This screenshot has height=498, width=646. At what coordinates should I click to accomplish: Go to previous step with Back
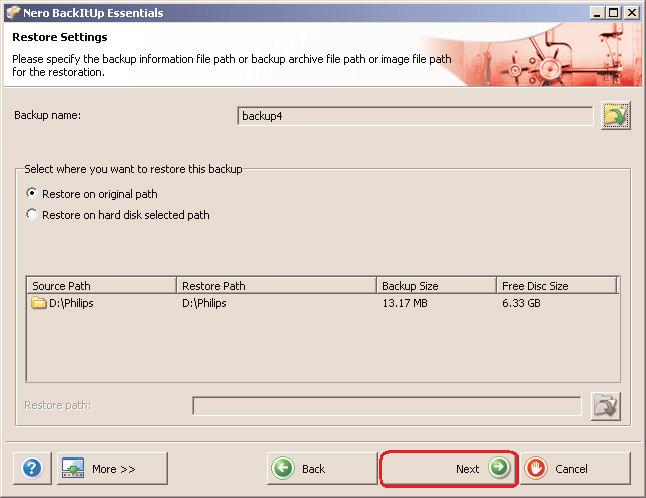(x=322, y=468)
